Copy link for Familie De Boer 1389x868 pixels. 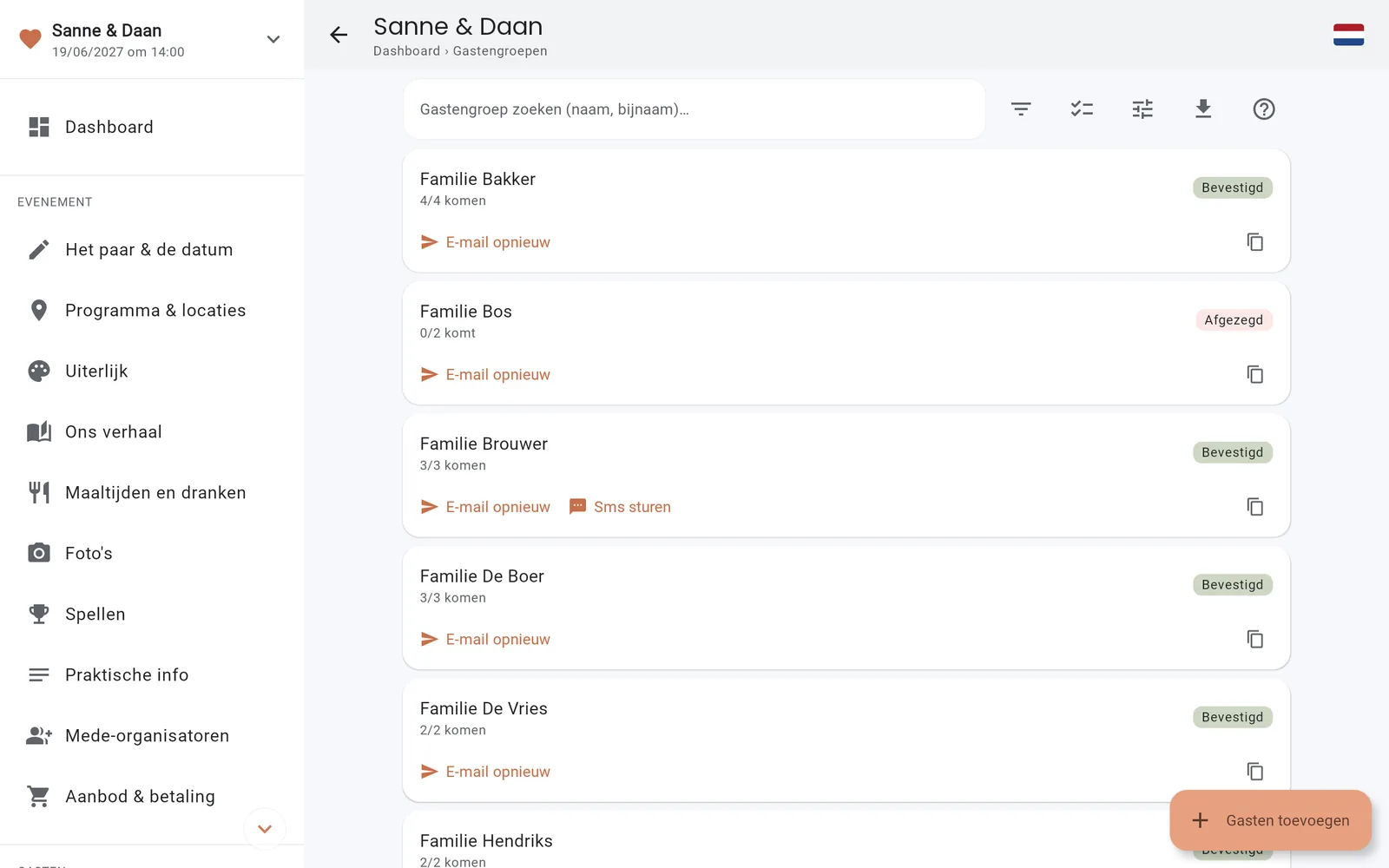(x=1255, y=639)
